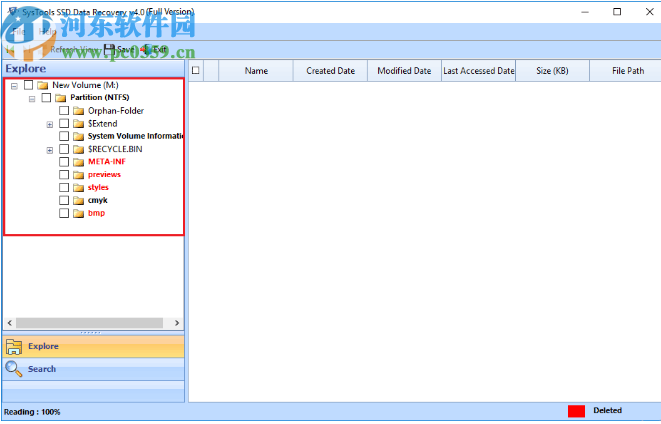Click the previews folder icon
This screenshot has height=424, width=661.
click(78, 175)
